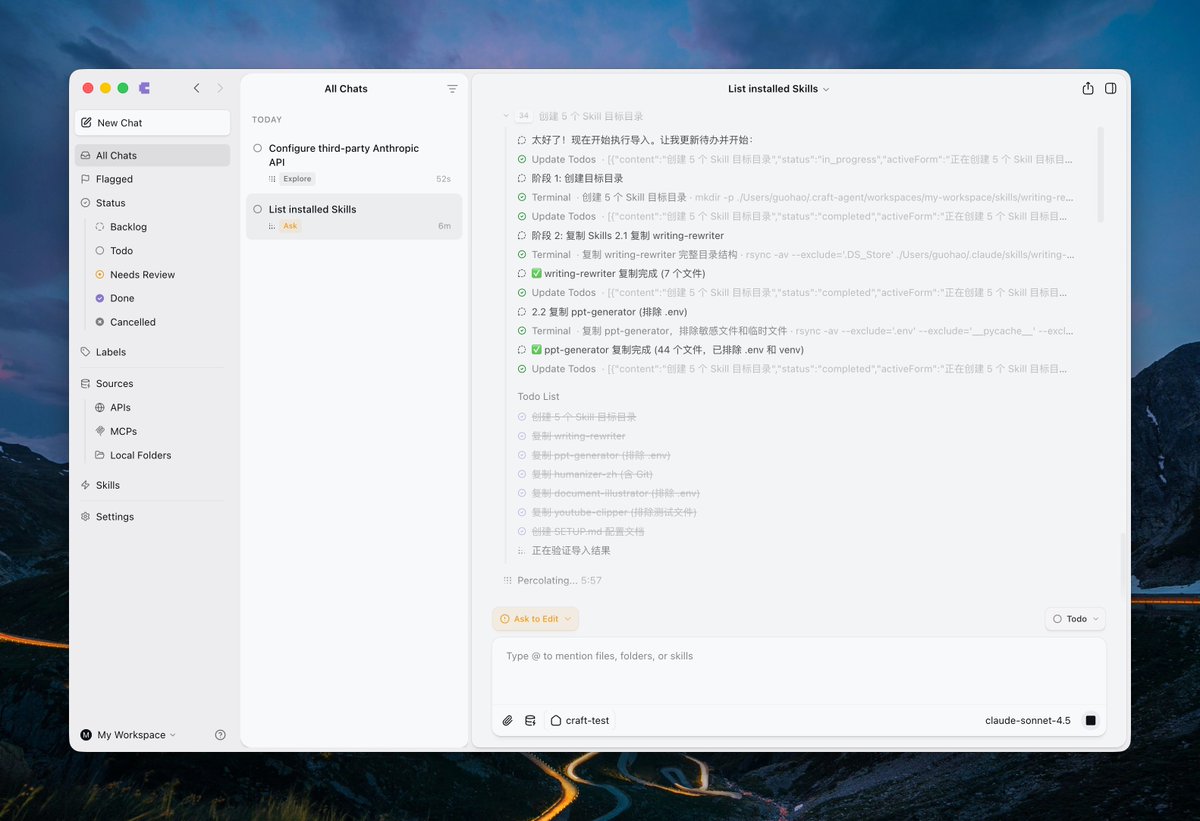Open 'List installed Skills' chat in list
Viewport: 1200px width, 821px height.
pos(354,216)
